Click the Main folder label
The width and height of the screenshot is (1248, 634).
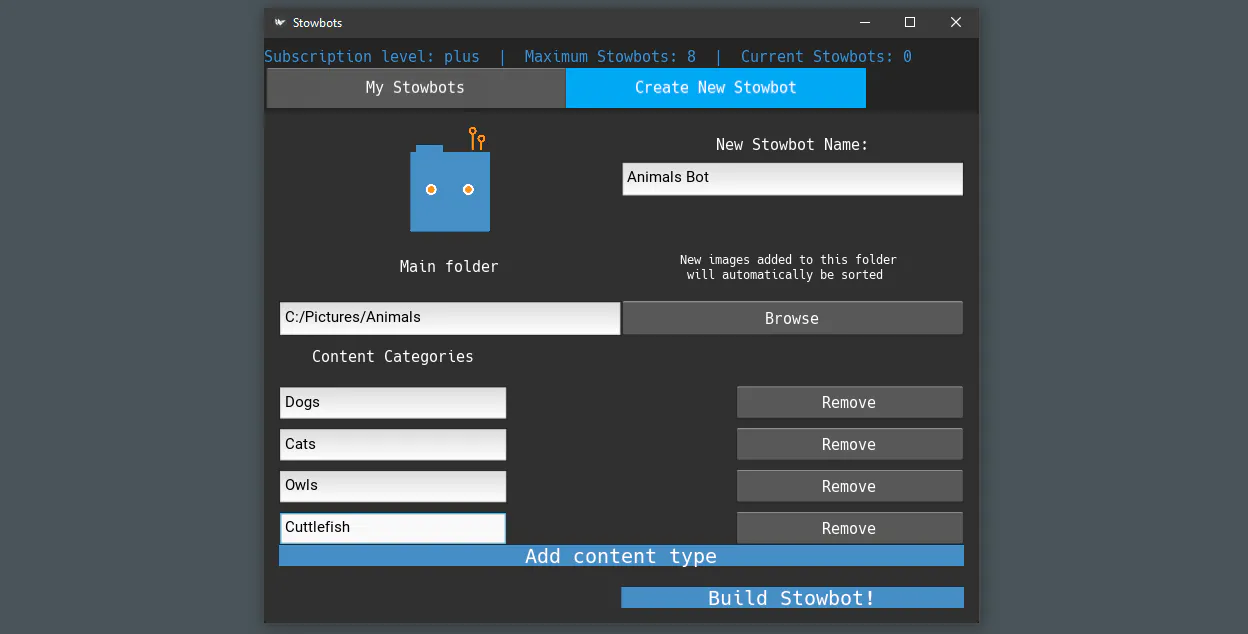[449, 266]
